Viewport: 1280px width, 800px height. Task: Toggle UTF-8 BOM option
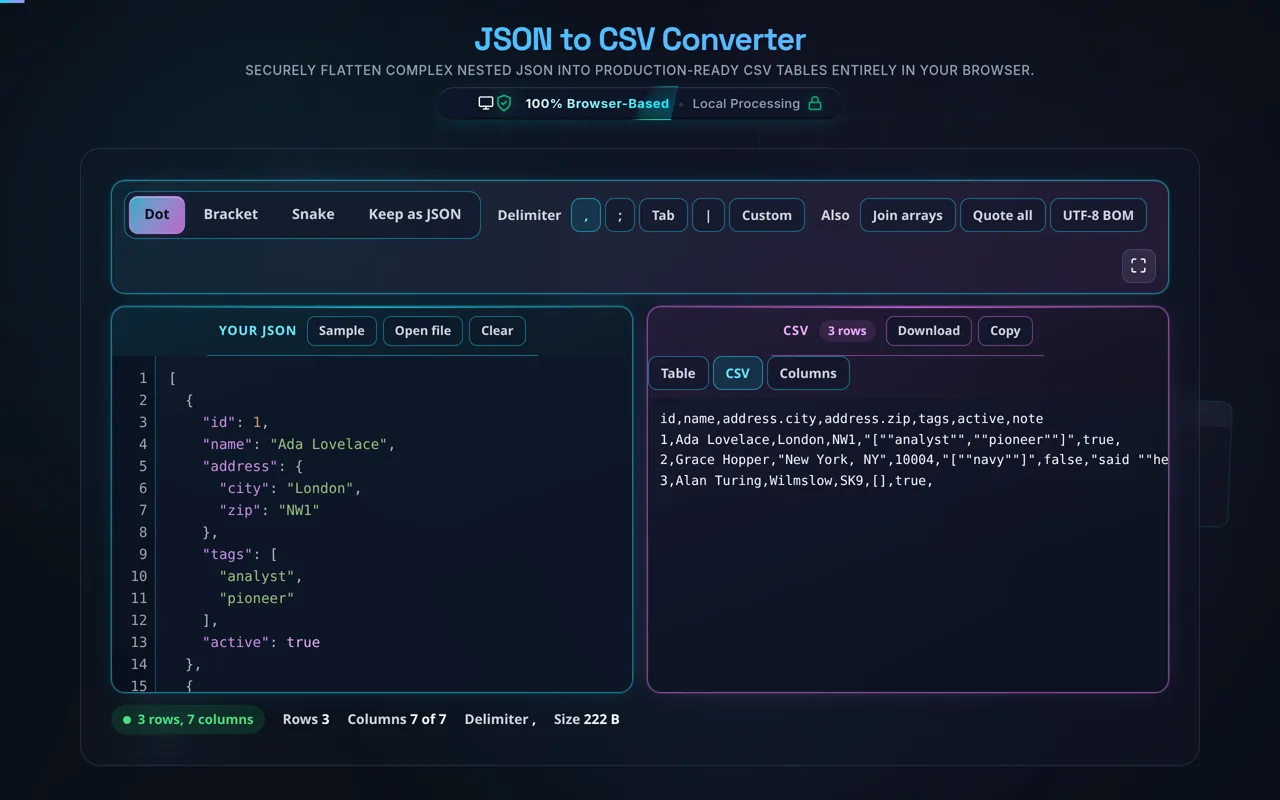tap(1098, 215)
